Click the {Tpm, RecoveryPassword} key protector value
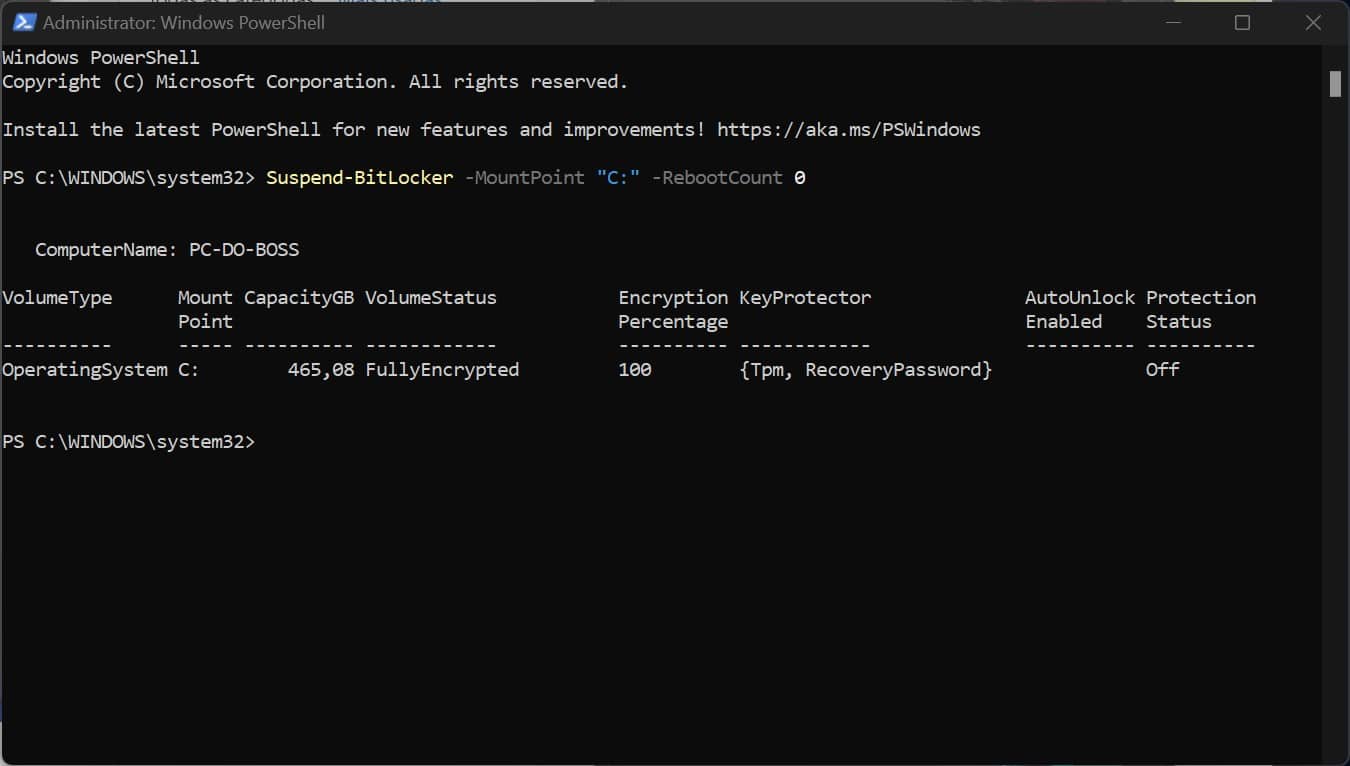Viewport: 1350px width, 766px height. 865,370
